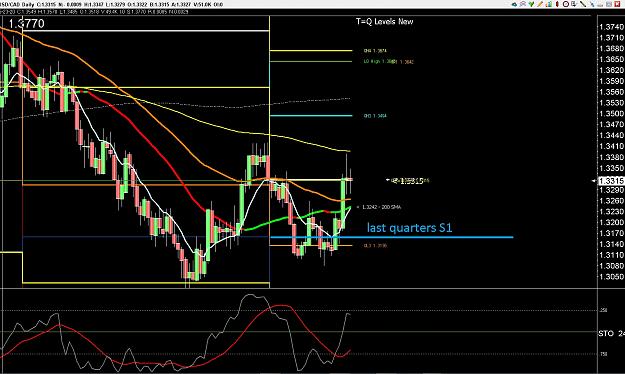Click the STO stochastic indicator label
The image size is (625, 374).
(x=606, y=333)
